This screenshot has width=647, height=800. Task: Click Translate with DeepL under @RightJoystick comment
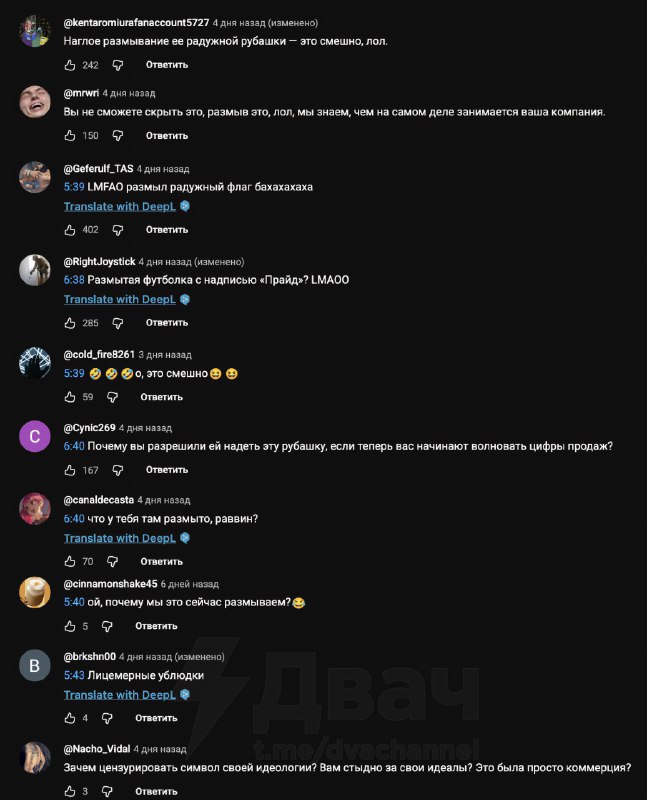pos(120,299)
